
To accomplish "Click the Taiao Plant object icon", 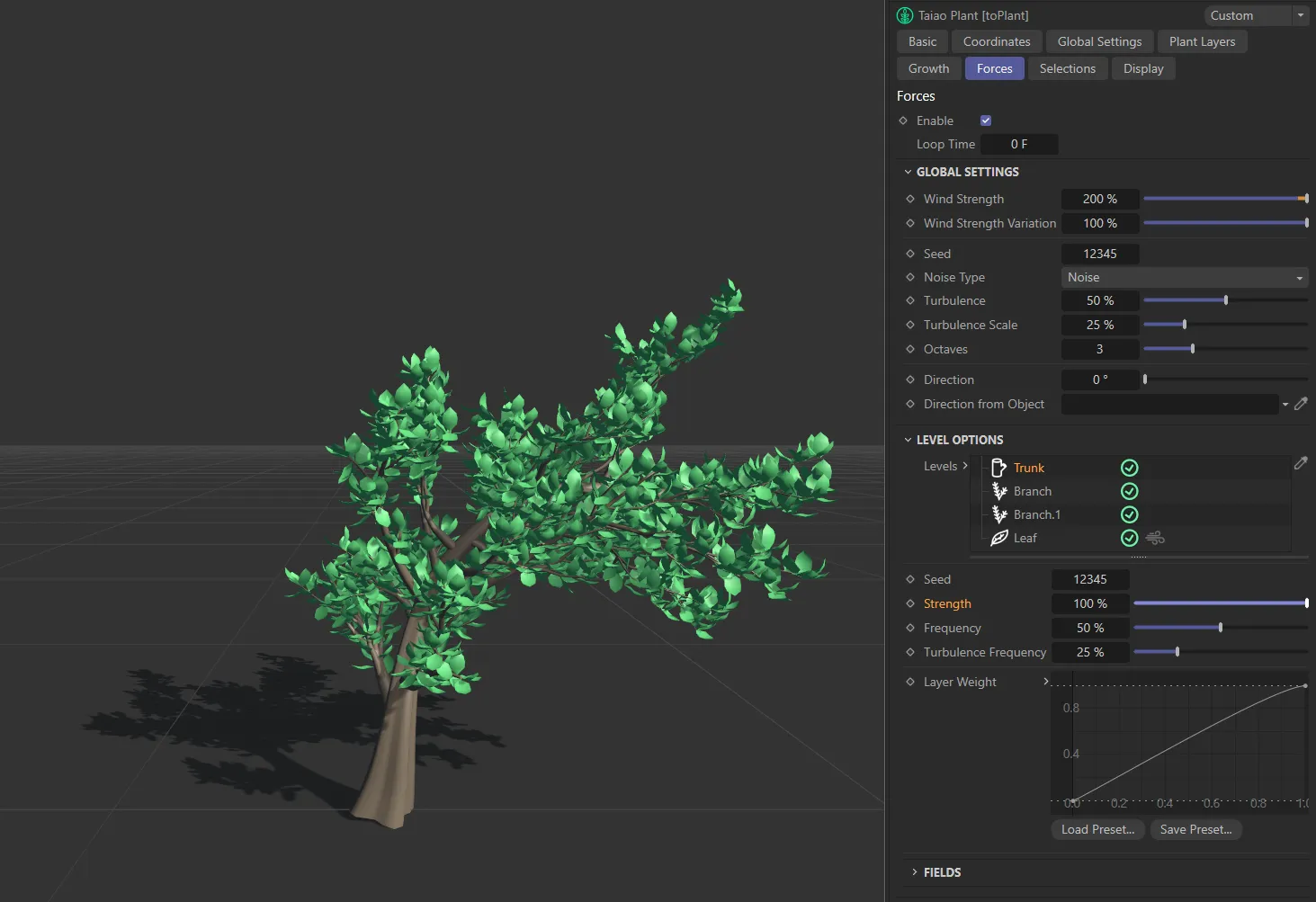I will (x=905, y=15).
